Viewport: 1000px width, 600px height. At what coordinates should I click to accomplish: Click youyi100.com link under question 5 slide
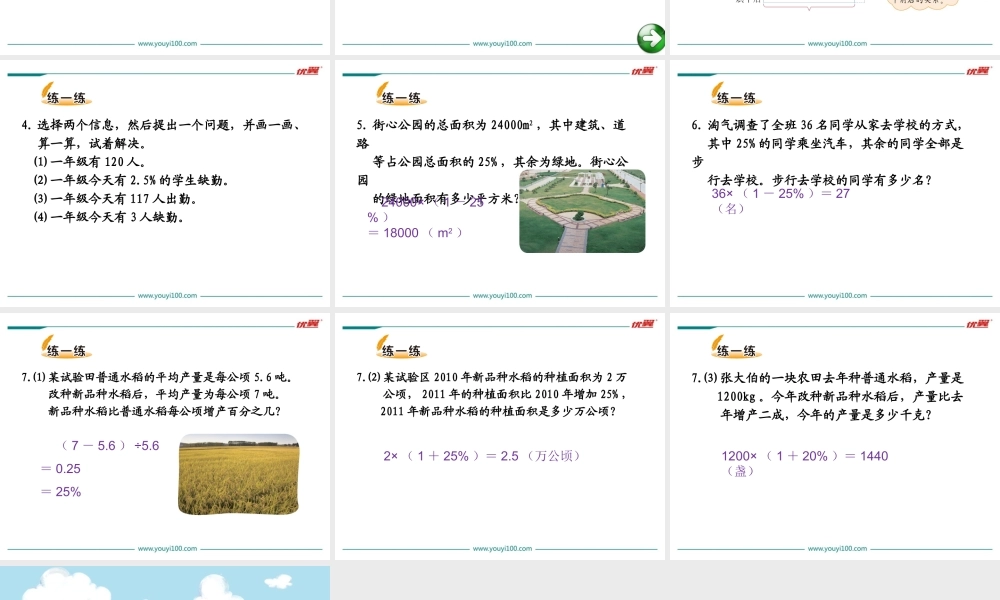coord(502,296)
